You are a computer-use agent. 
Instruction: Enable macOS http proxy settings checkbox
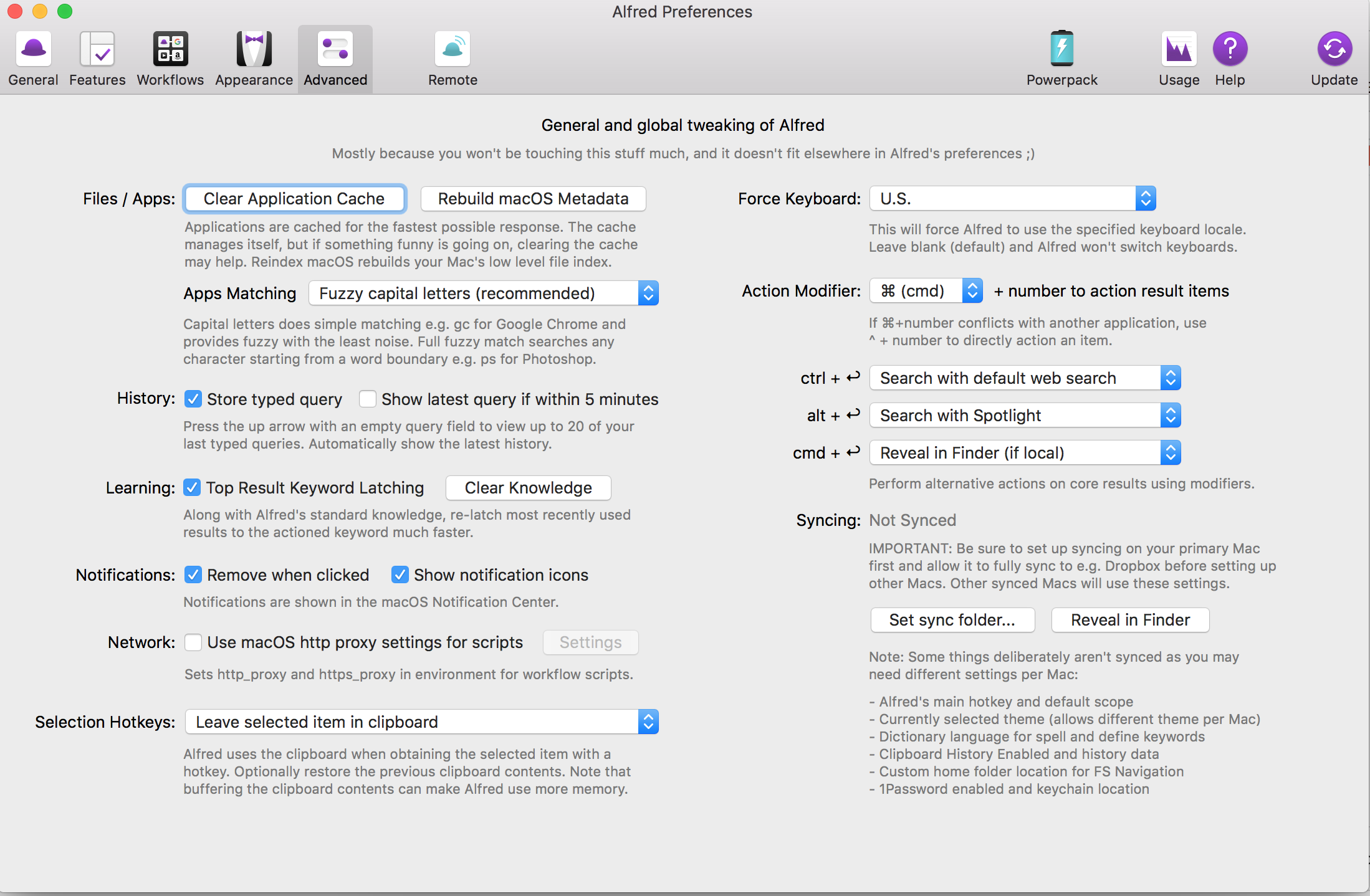click(x=193, y=642)
